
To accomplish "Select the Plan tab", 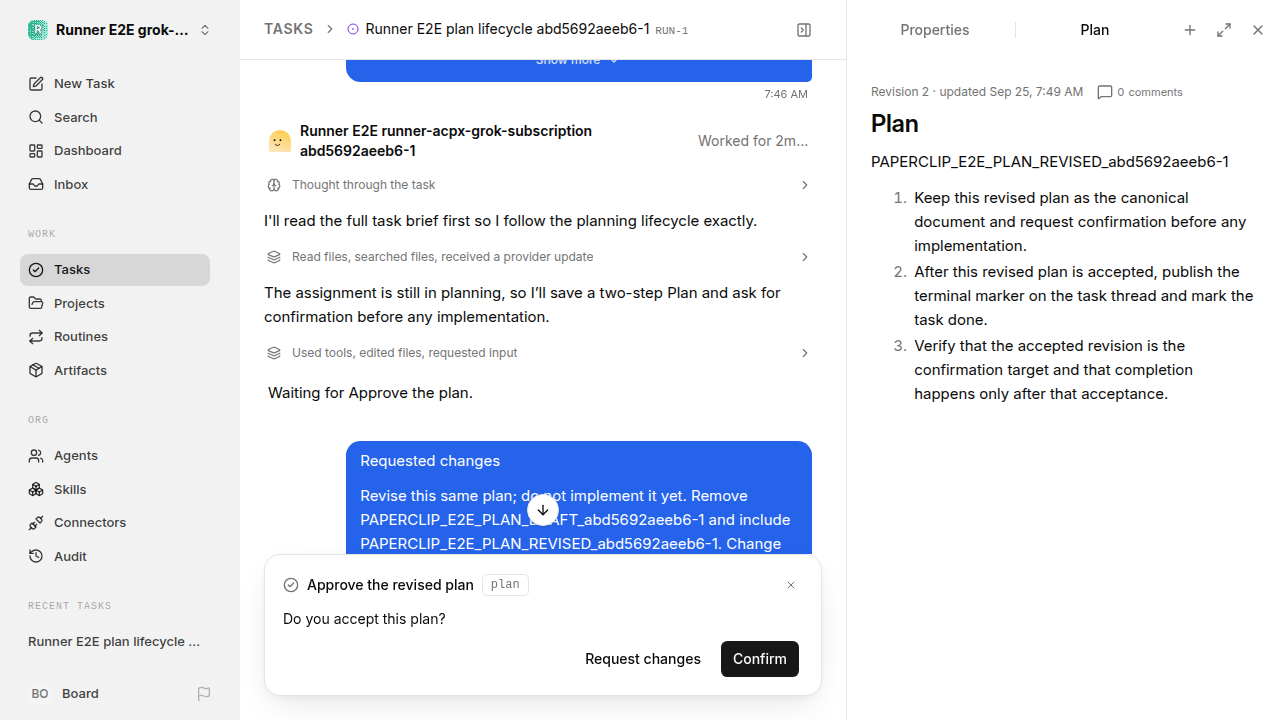I will 1094,30.
